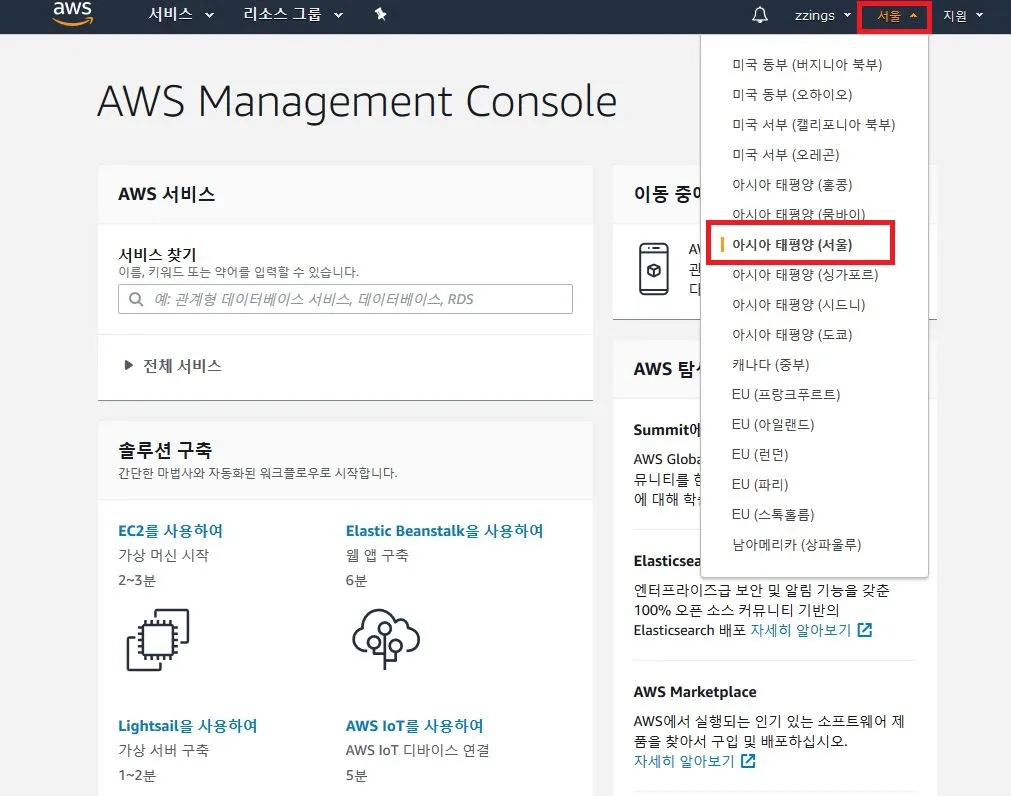Viewport: 1011px width, 796px height.
Task: Open the 지원 support menu
Action: tap(963, 15)
